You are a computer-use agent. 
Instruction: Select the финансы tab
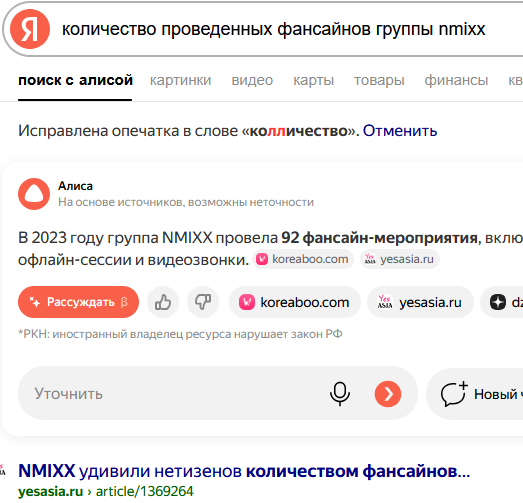click(x=456, y=80)
